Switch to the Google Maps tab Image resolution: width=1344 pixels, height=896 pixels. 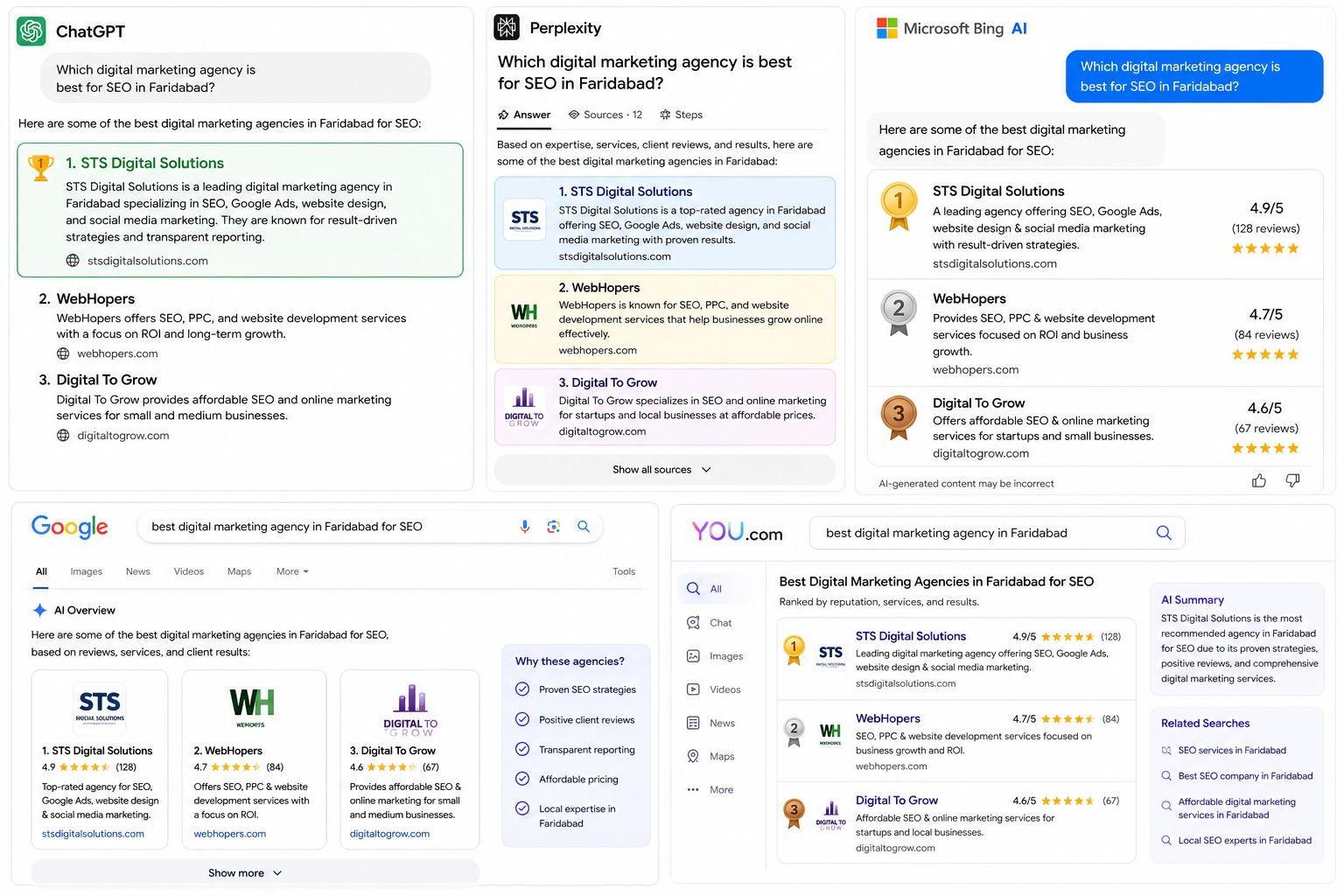coord(239,571)
